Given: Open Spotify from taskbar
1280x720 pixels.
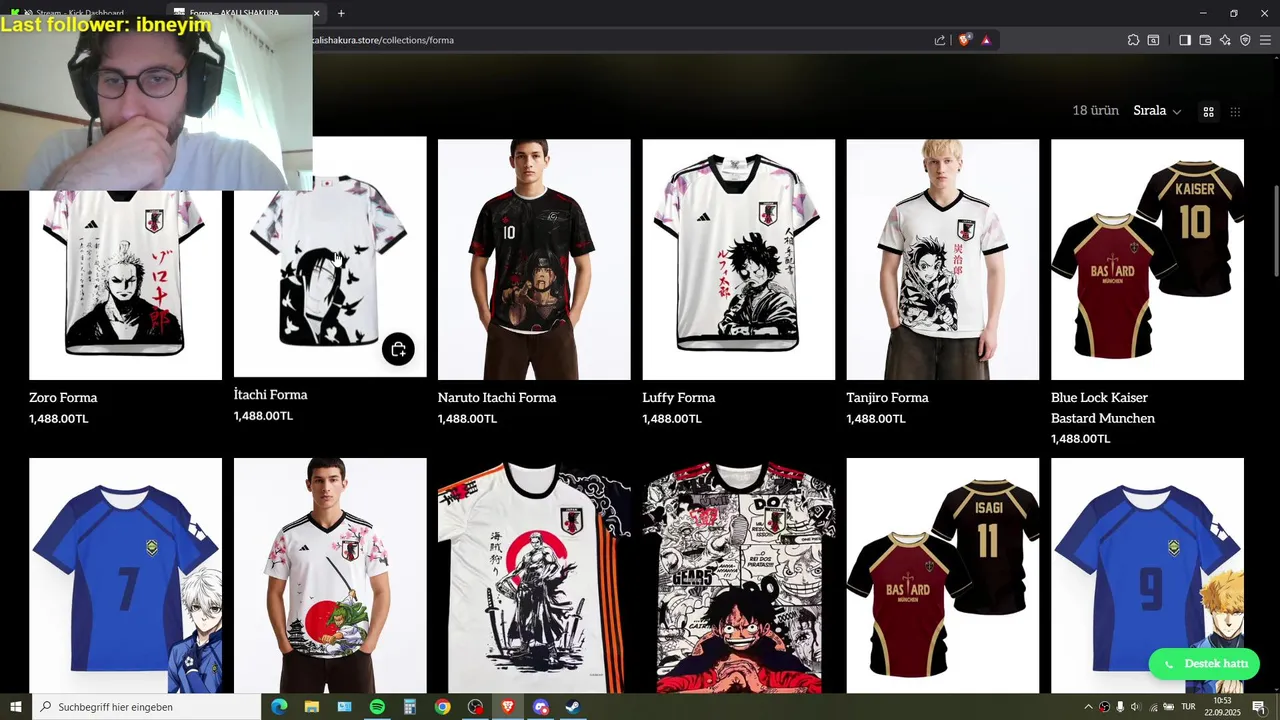Looking at the screenshot, I should (377, 707).
